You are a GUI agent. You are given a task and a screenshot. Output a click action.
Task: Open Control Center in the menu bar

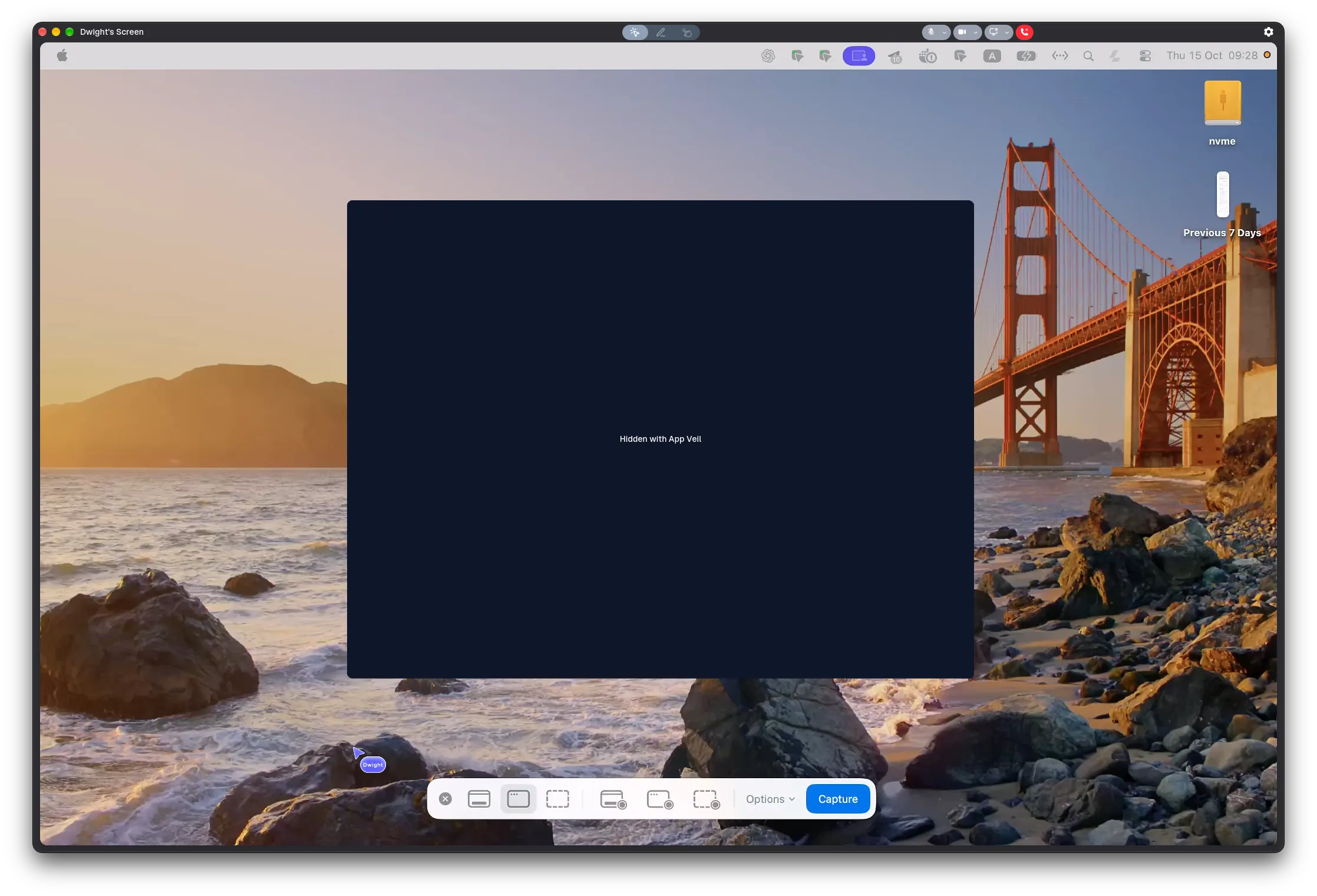[x=1144, y=56]
